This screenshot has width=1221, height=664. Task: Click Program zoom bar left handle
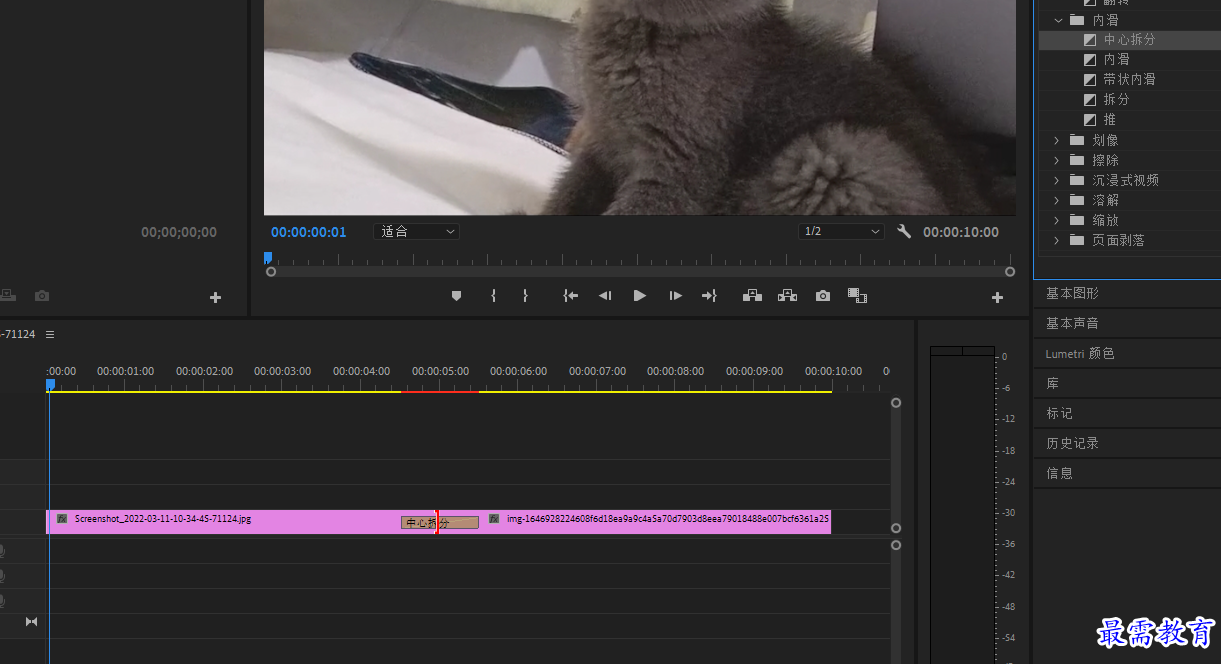coord(271,272)
